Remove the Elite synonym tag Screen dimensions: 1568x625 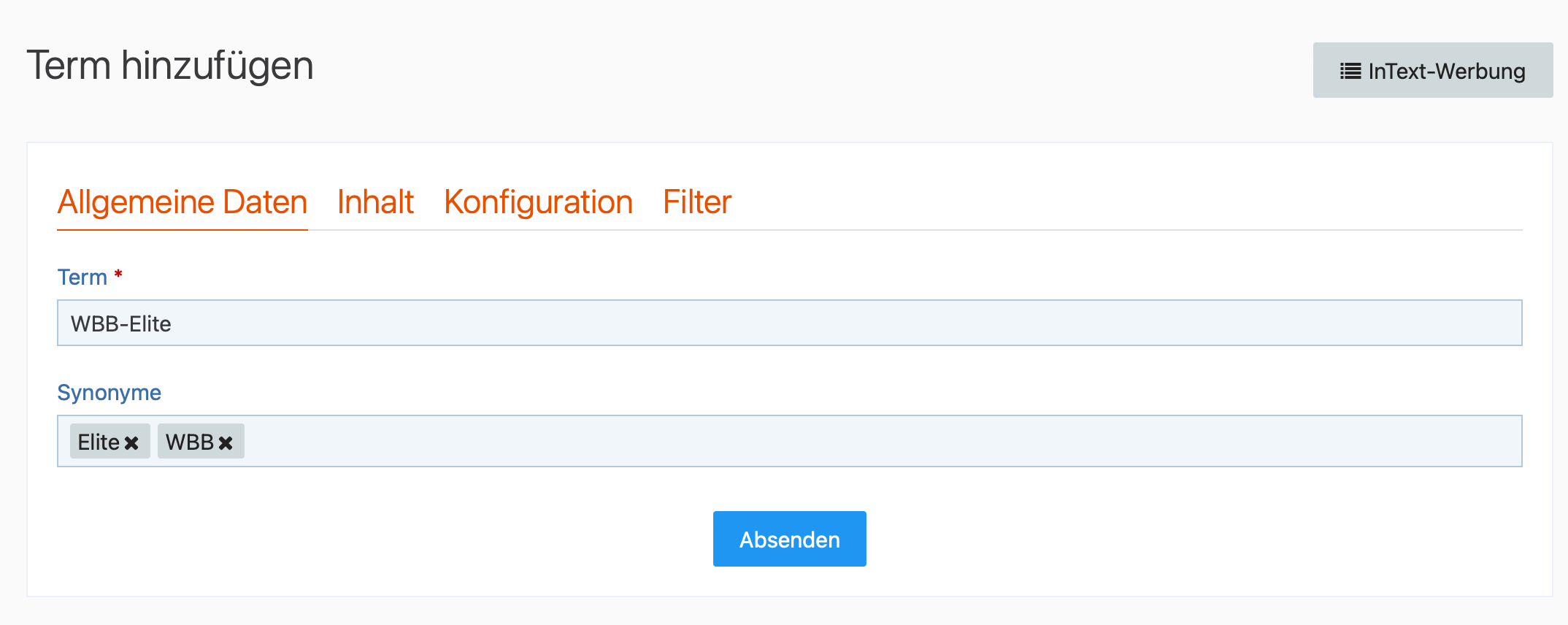(131, 442)
